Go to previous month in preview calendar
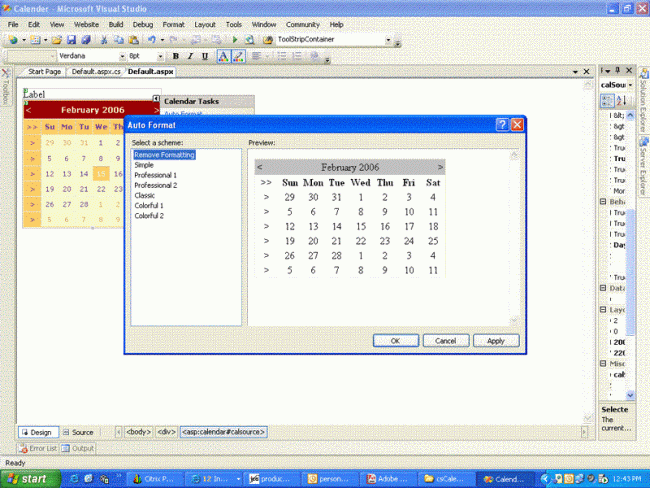This screenshot has height=488, width=650. pyautogui.click(x=260, y=167)
